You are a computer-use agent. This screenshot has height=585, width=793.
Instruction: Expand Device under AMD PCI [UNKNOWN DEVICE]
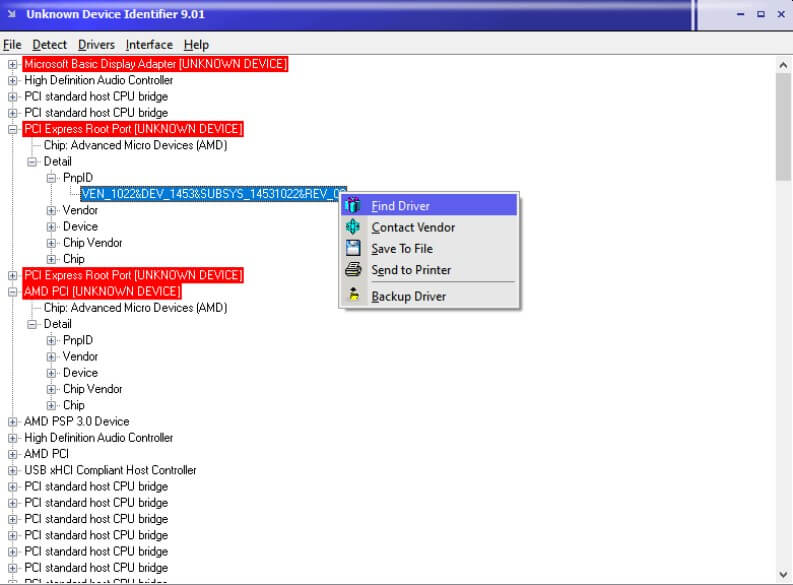51,373
